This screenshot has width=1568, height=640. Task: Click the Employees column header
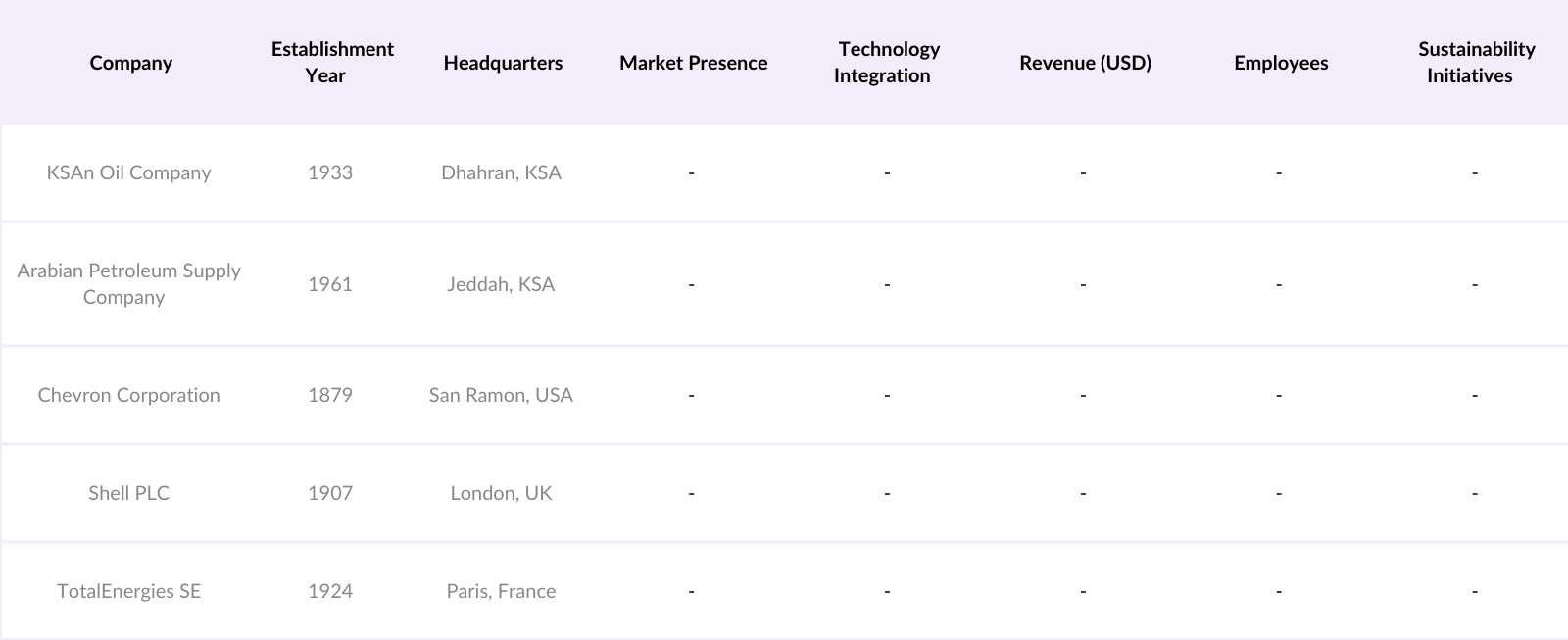1281,63
